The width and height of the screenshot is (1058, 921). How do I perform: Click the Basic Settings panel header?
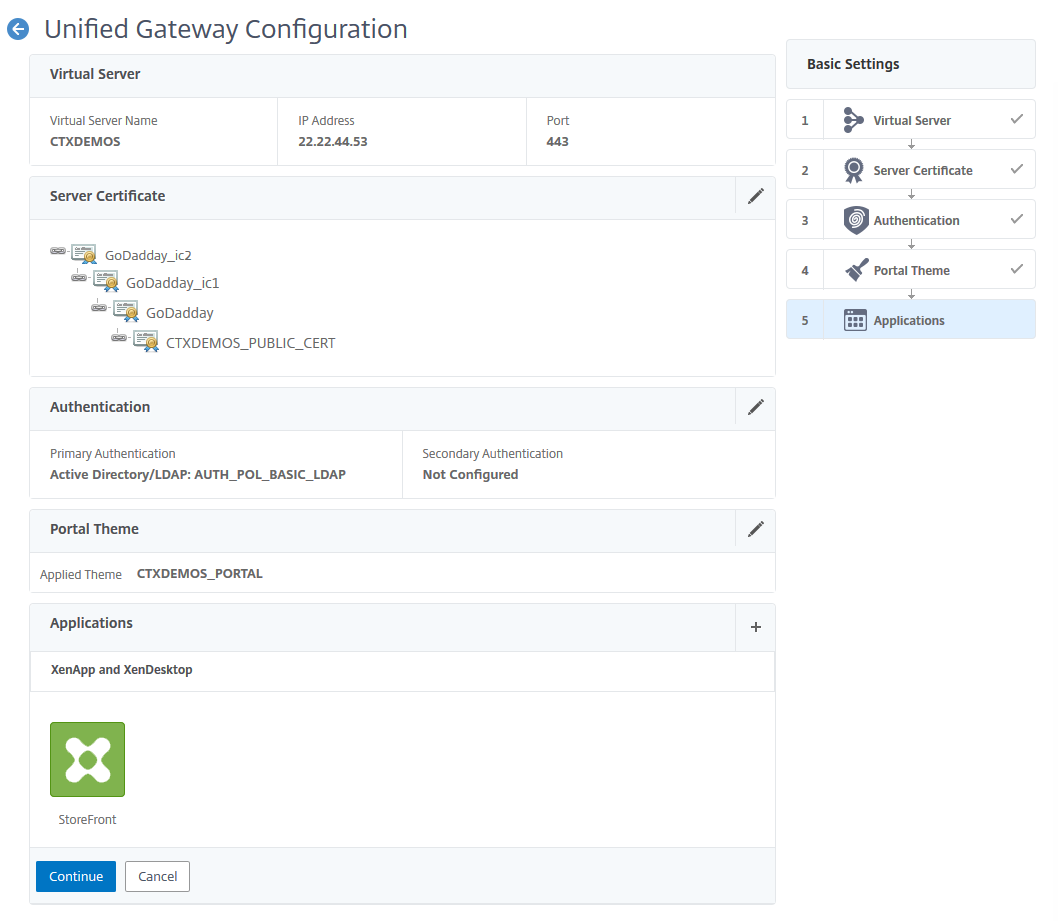[x=911, y=64]
